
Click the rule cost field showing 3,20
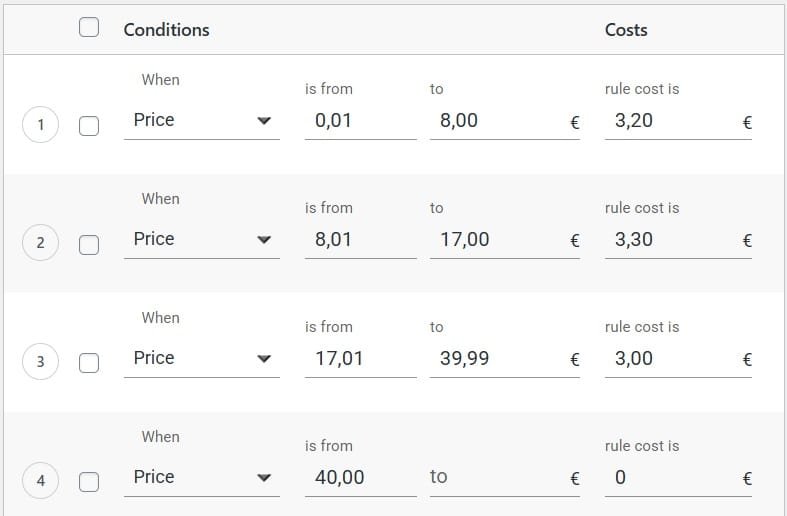click(x=670, y=121)
